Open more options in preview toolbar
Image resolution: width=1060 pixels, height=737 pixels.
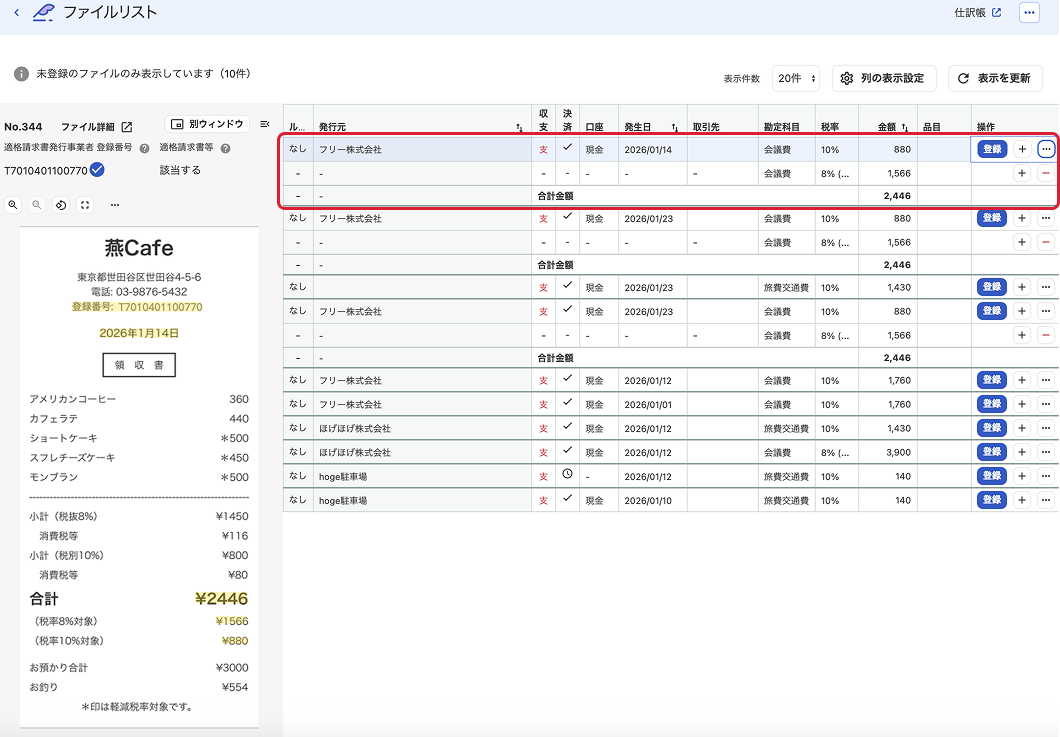115,205
